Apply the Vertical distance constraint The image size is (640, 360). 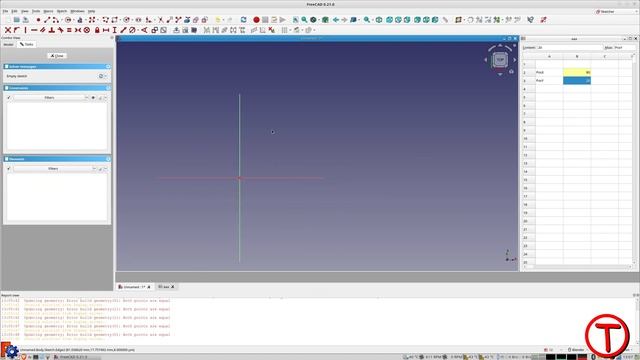[115, 30]
